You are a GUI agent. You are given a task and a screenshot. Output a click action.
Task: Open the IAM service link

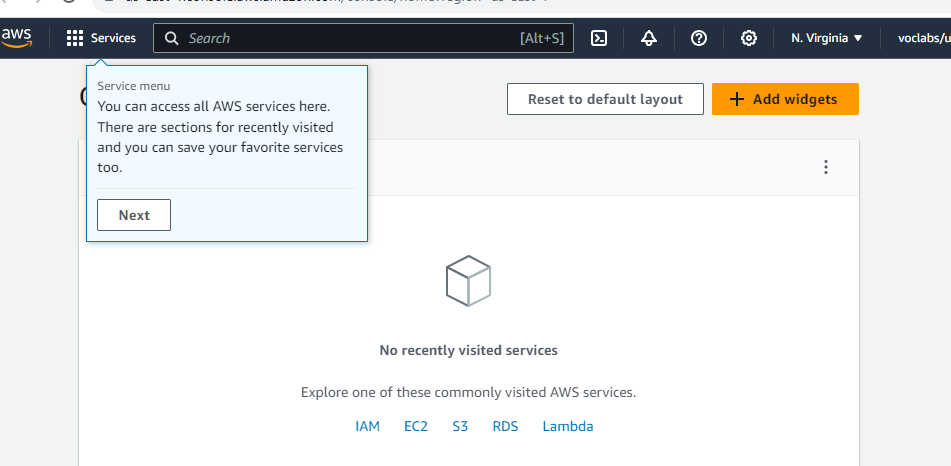point(367,426)
